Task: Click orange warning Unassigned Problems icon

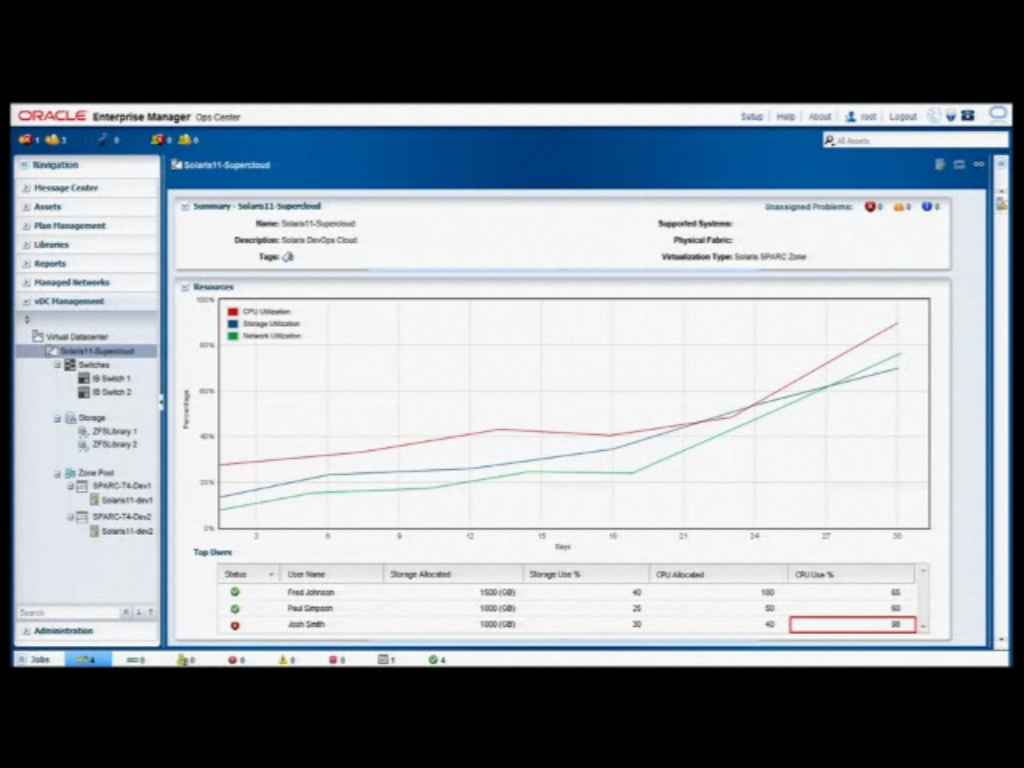Action: click(x=899, y=206)
